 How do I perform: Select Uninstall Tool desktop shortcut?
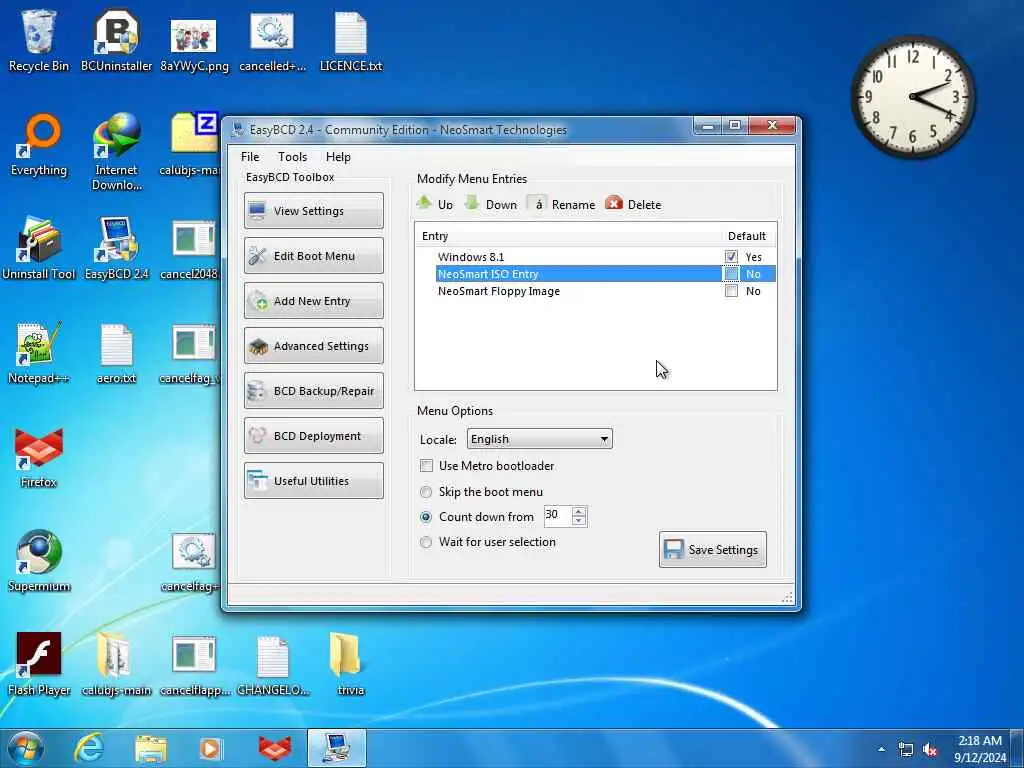coord(39,248)
